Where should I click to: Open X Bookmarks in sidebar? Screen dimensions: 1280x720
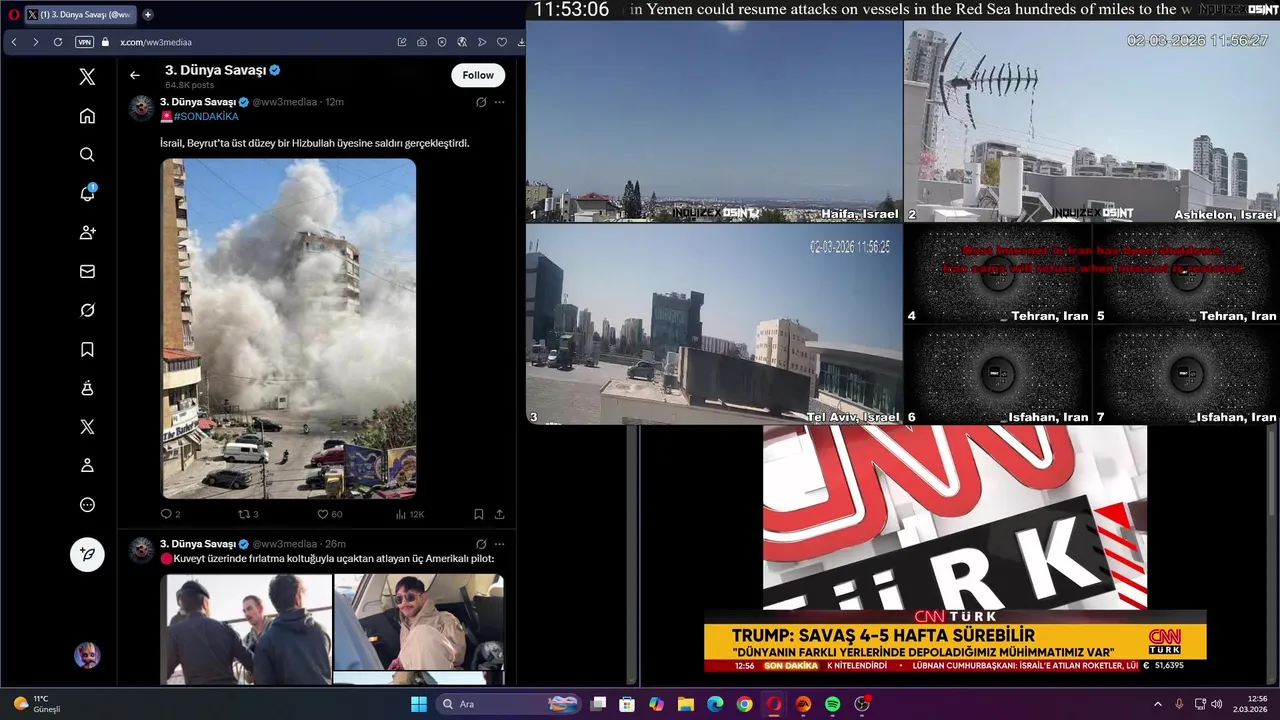[x=87, y=349]
